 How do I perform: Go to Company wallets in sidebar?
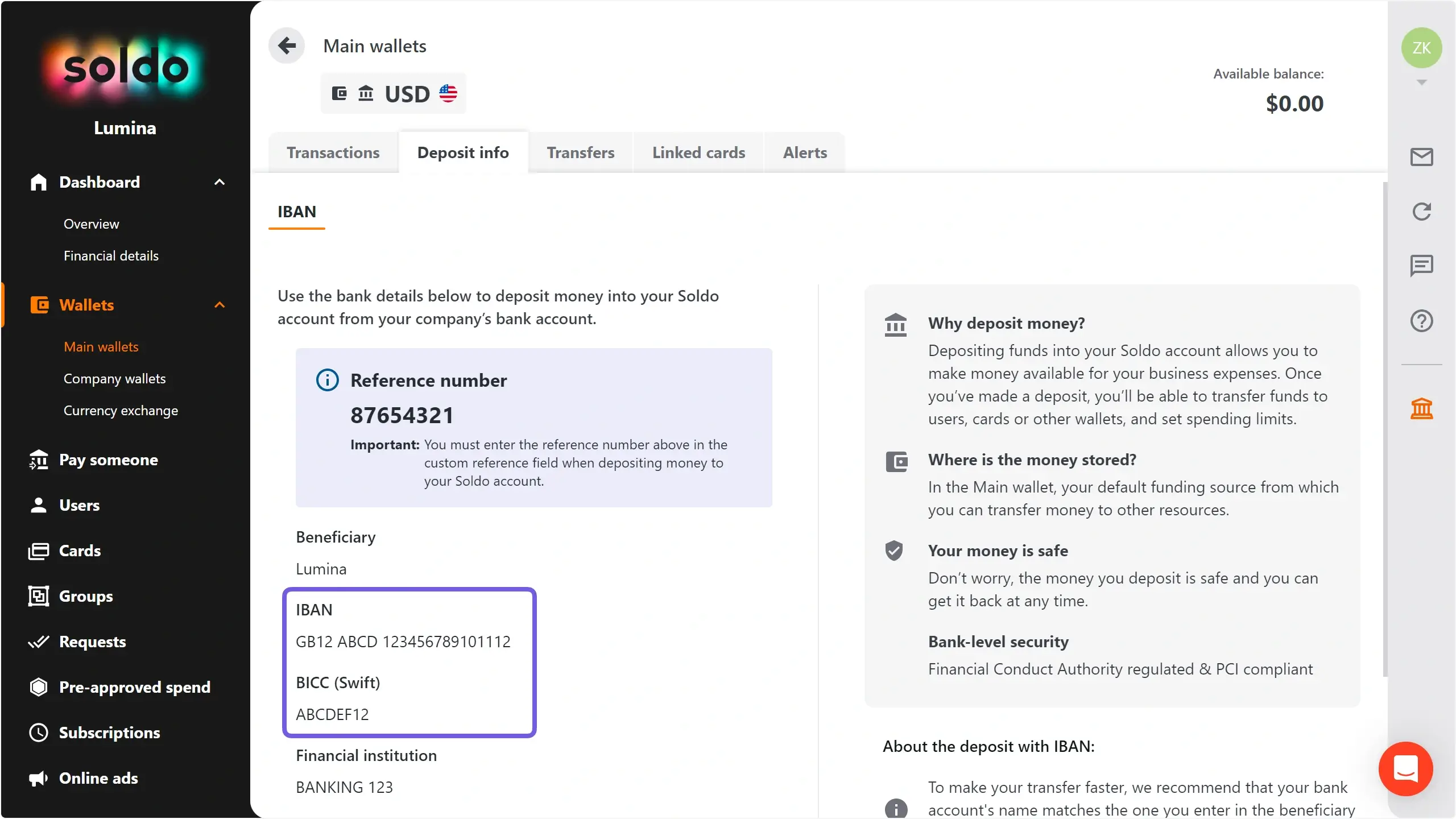(x=114, y=379)
